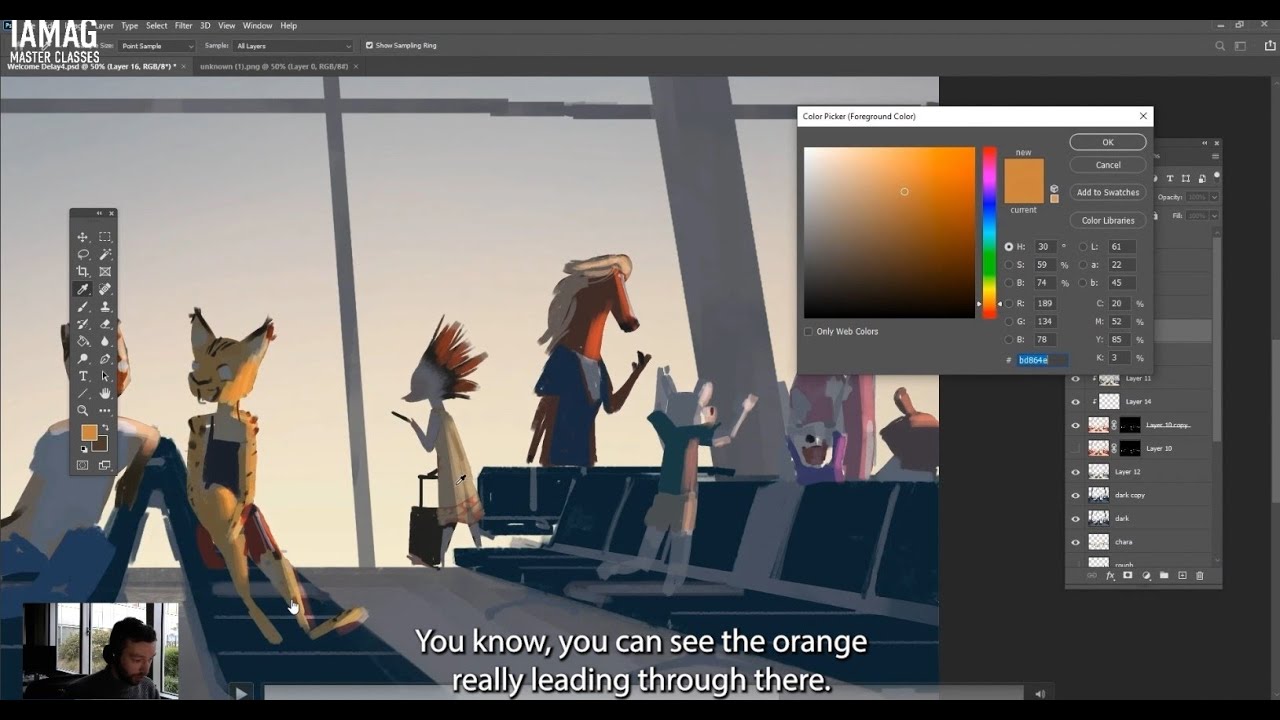Hide the chara layer eye icon
The image size is (1280, 720).
point(1076,542)
